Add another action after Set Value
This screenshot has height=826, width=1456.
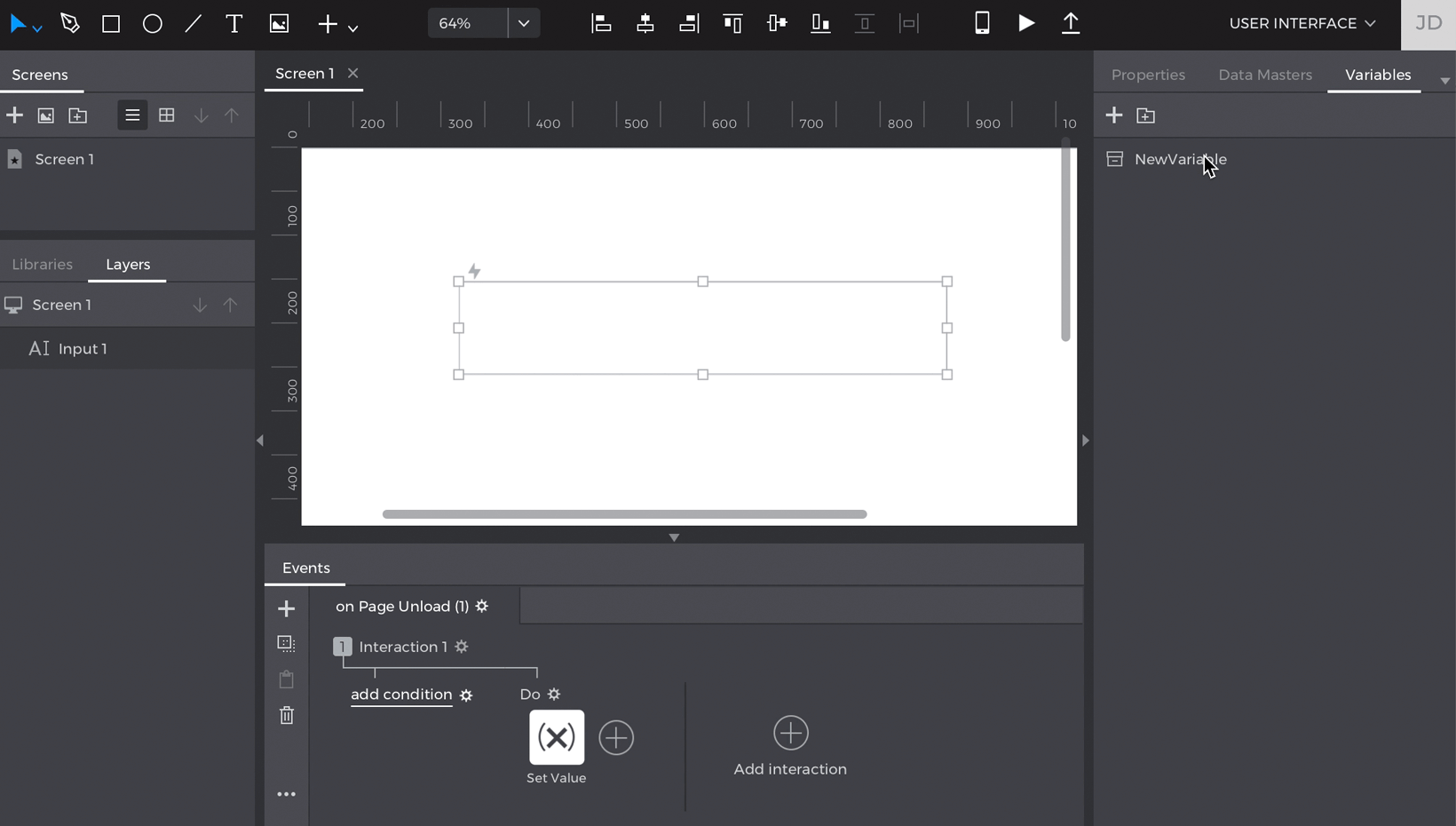click(616, 737)
